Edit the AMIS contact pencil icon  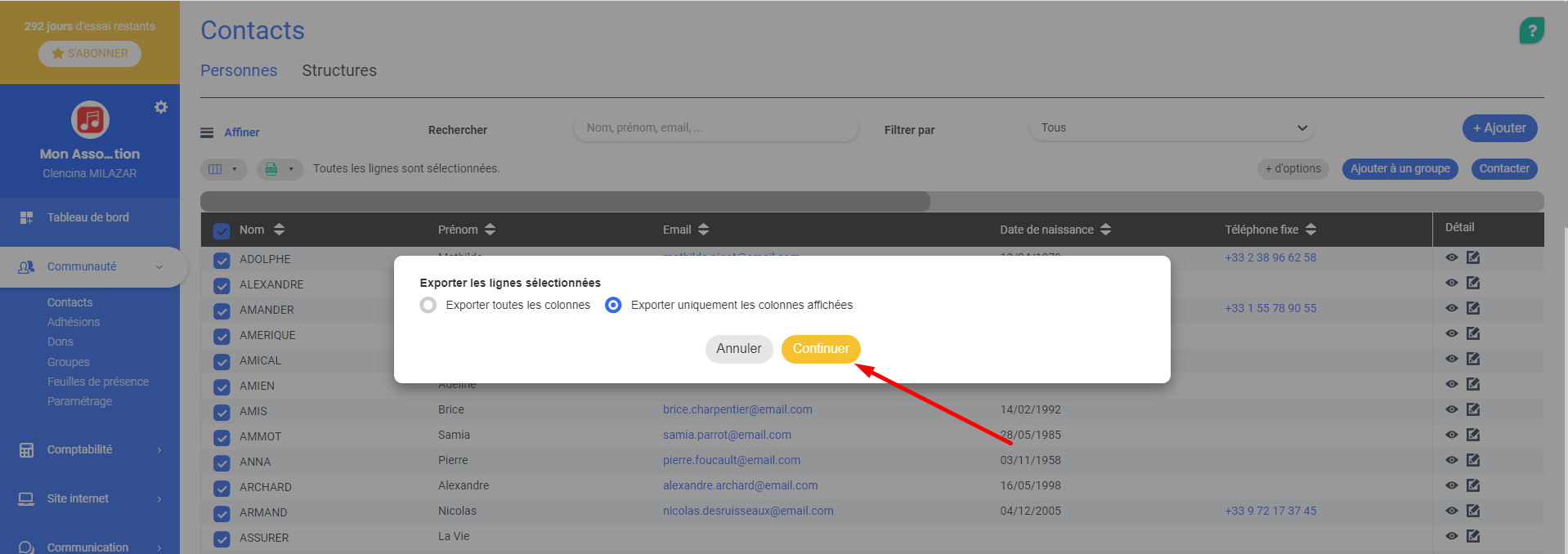[1473, 409]
